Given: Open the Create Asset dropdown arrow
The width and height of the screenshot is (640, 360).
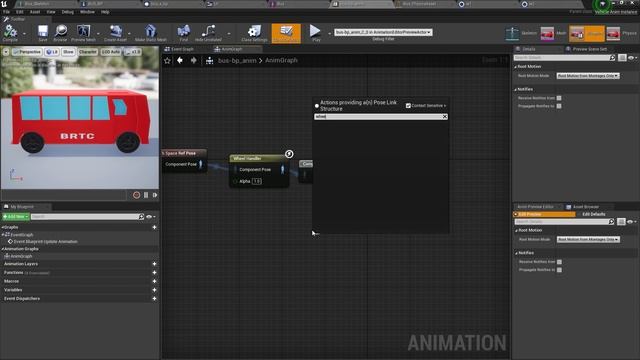Looking at the screenshot, I should coord(129,33).
